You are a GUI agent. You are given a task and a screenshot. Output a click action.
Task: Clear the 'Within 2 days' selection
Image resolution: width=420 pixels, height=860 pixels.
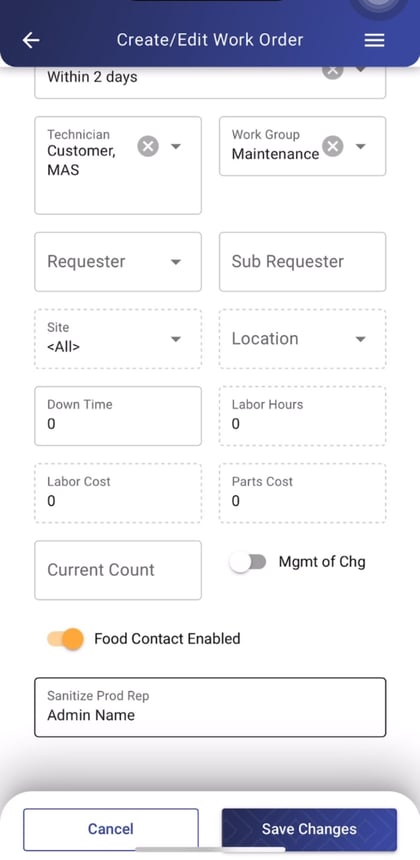332,73
